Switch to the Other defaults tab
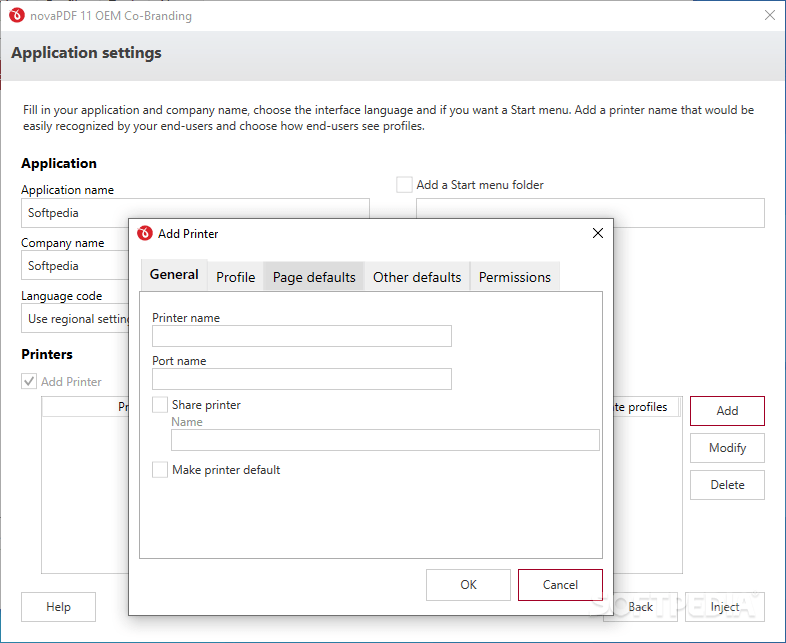 [x=417, y=277]
